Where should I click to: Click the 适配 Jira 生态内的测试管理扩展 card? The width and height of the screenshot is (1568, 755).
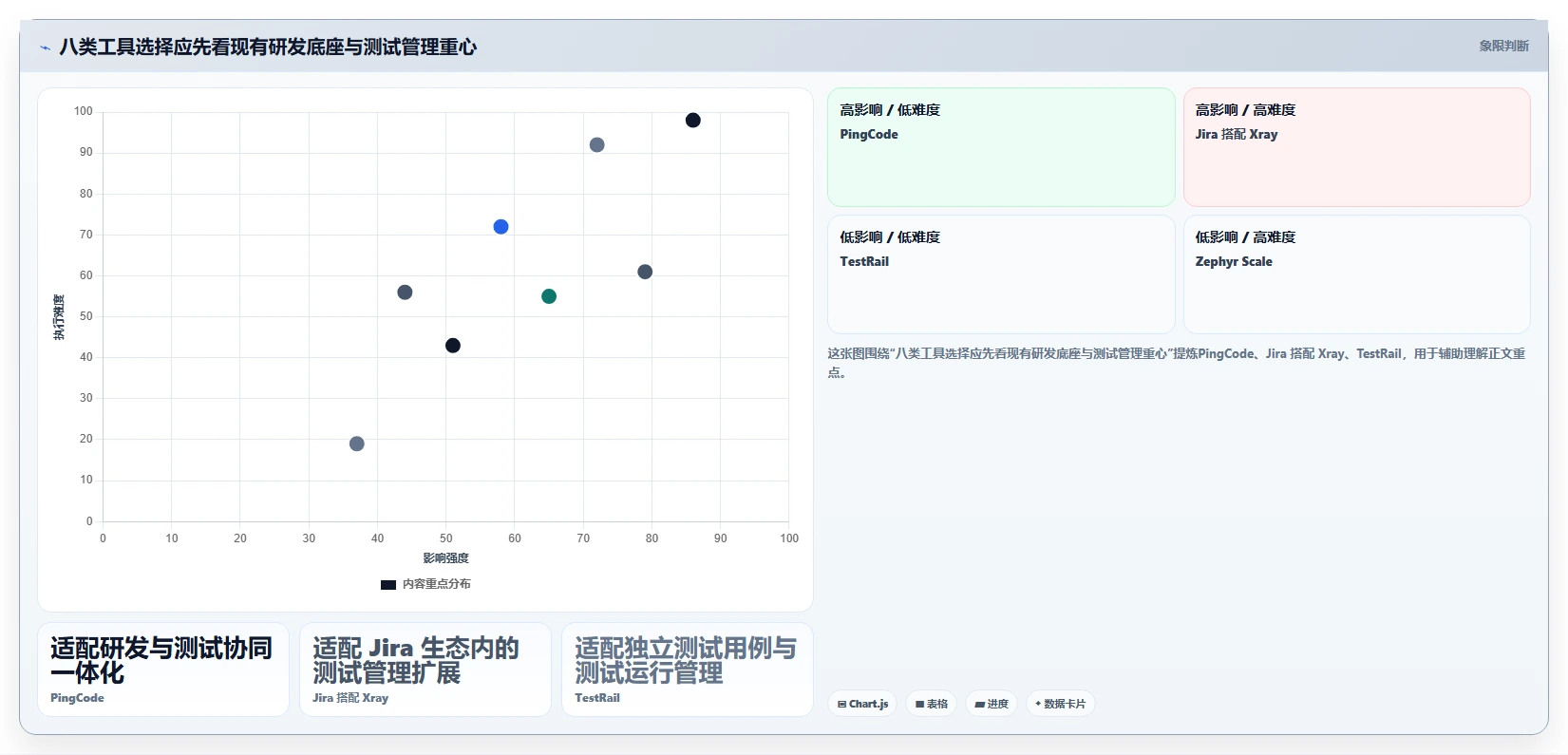[425, 670]
